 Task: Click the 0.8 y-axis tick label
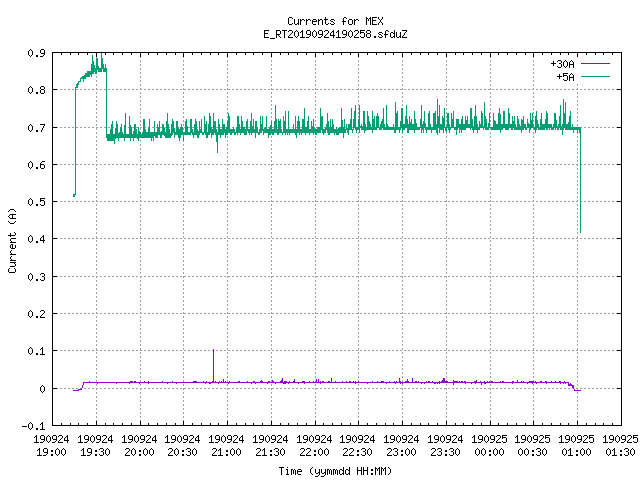tap(36, 90)
